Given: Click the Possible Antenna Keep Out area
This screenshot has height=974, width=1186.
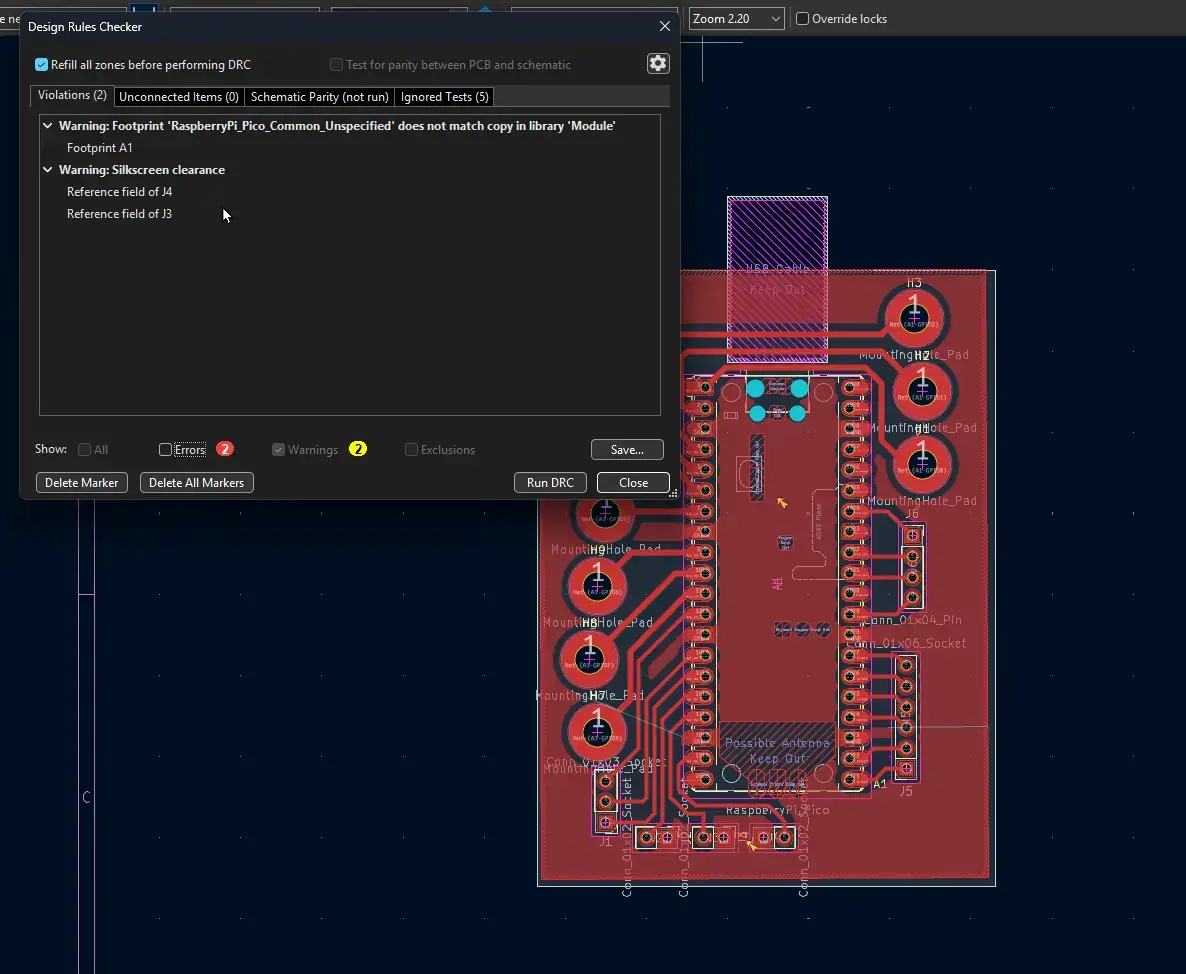Looking at the screenshot, I should [x=777, y=749].
